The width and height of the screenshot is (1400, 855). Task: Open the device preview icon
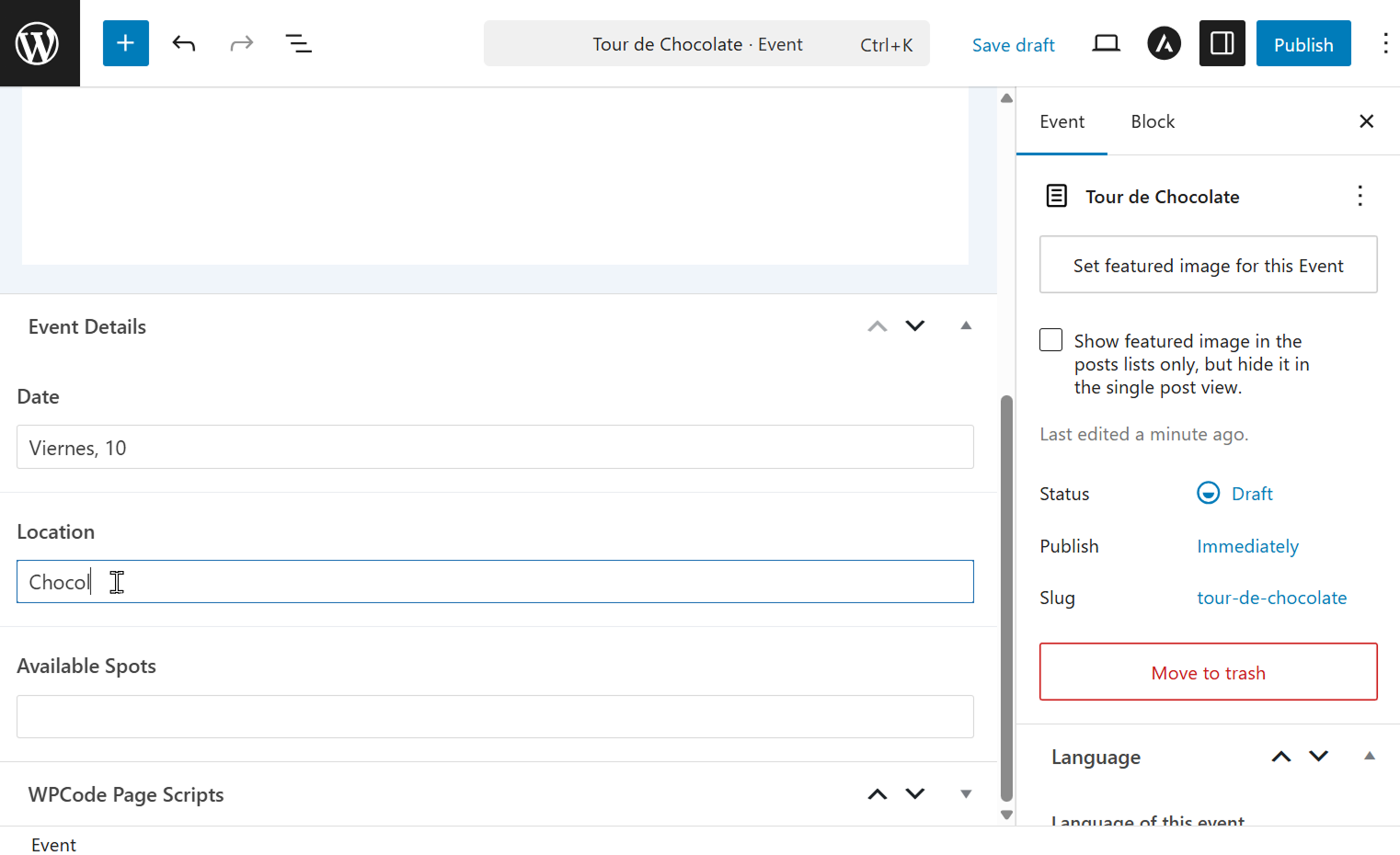coord(1106,43)
